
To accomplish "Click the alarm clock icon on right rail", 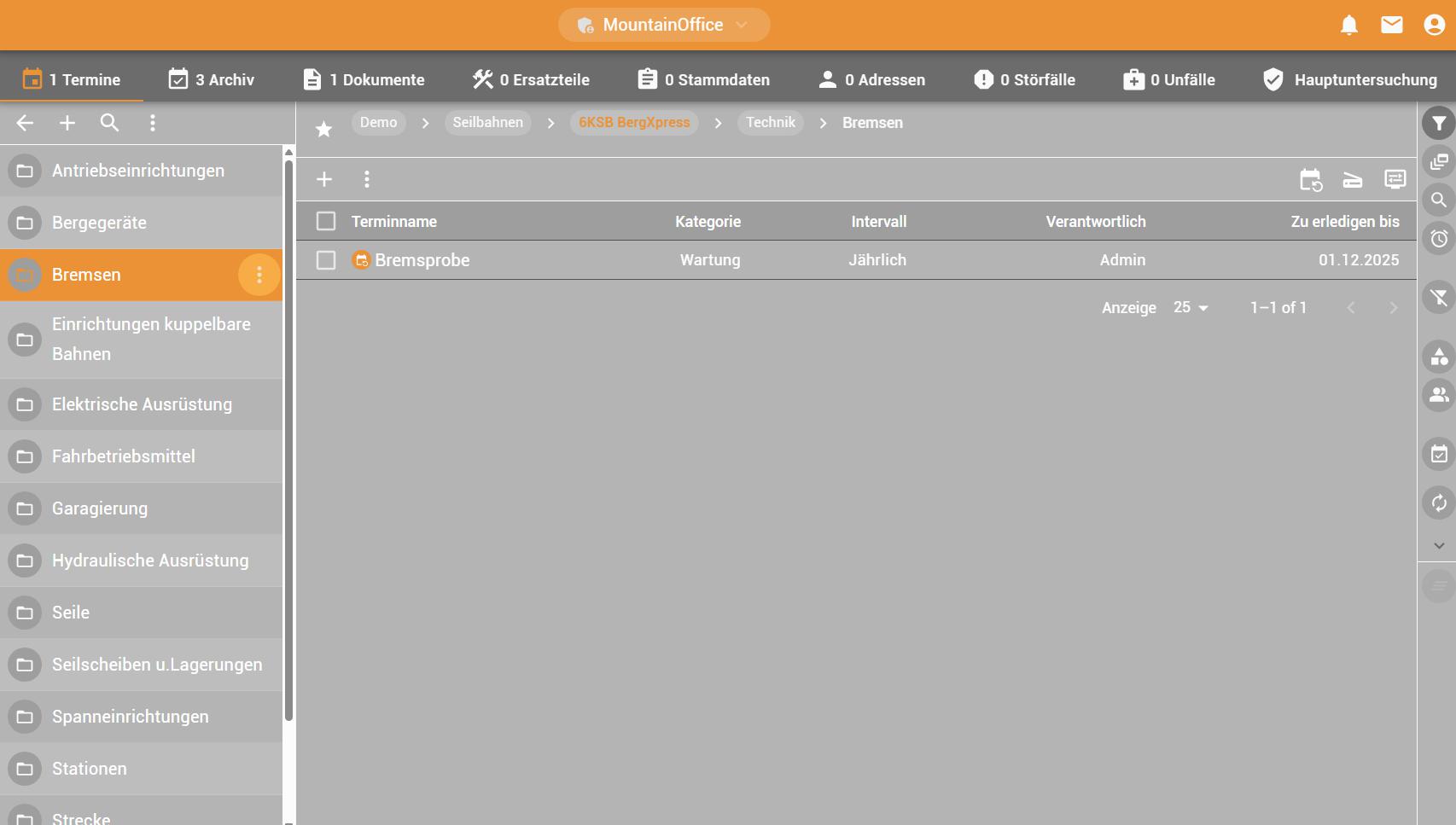I will pos(1439,239).
